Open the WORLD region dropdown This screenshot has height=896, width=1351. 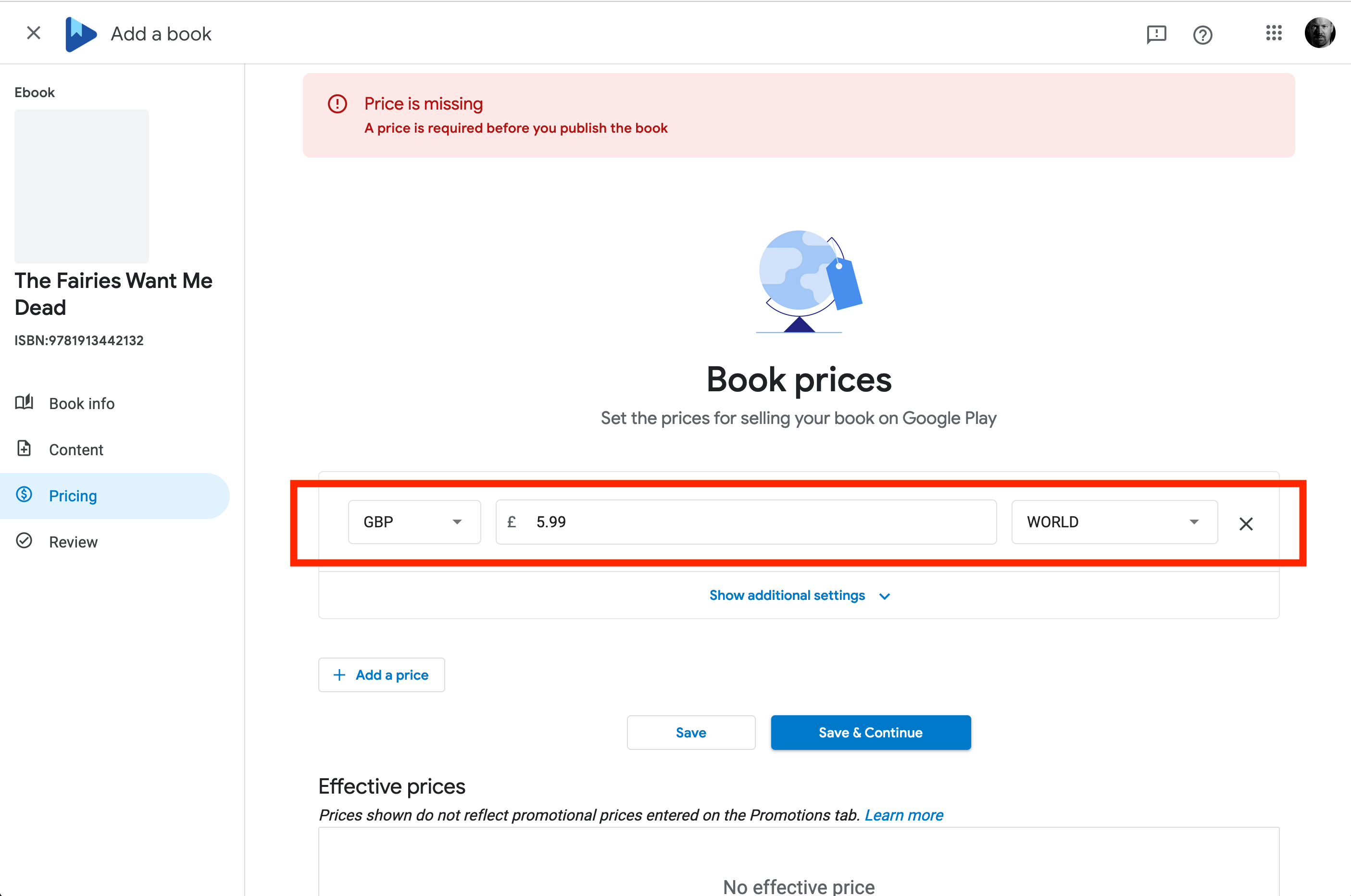pos(1113,522)
